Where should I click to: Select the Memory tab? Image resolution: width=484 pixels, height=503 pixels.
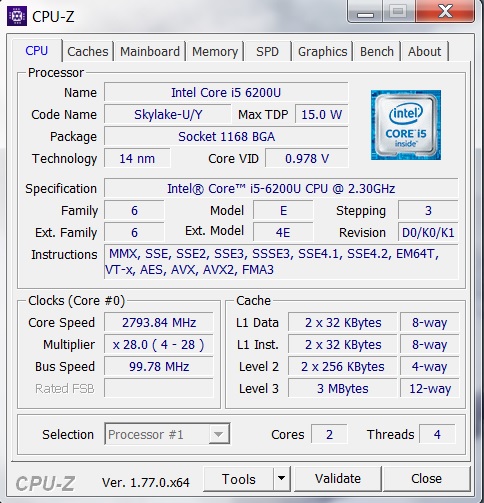pyautogui.click(x=215, y=51)
